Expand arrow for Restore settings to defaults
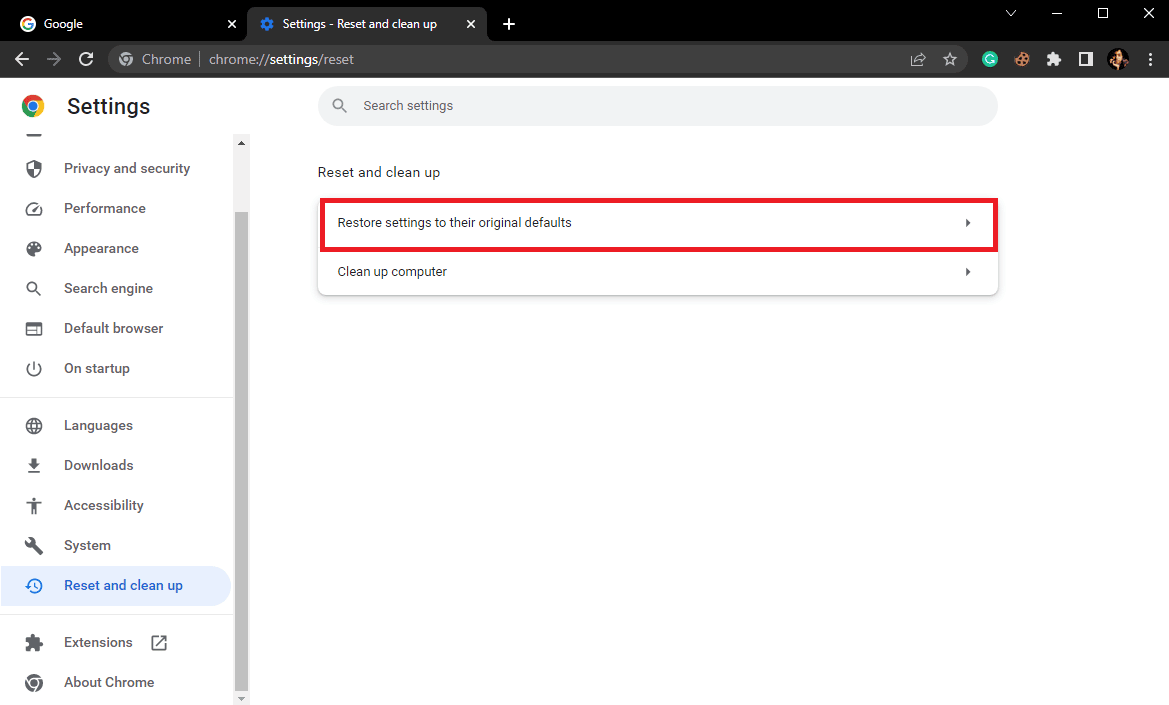This screenshot has height=705, width=1169. pyautogui.click(x=968, y=223)
